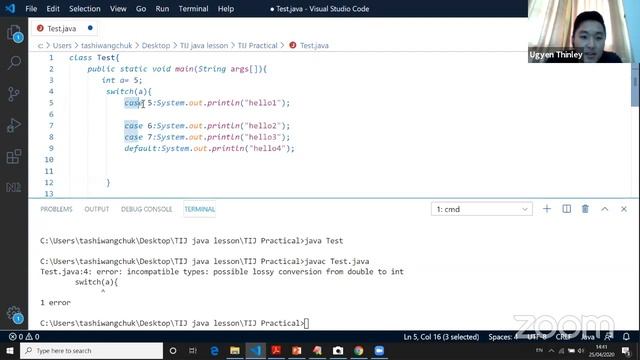Open the terminal selector dropdown '1: cmd'
This screenshot has height=360, width=640.
point(482,209)
